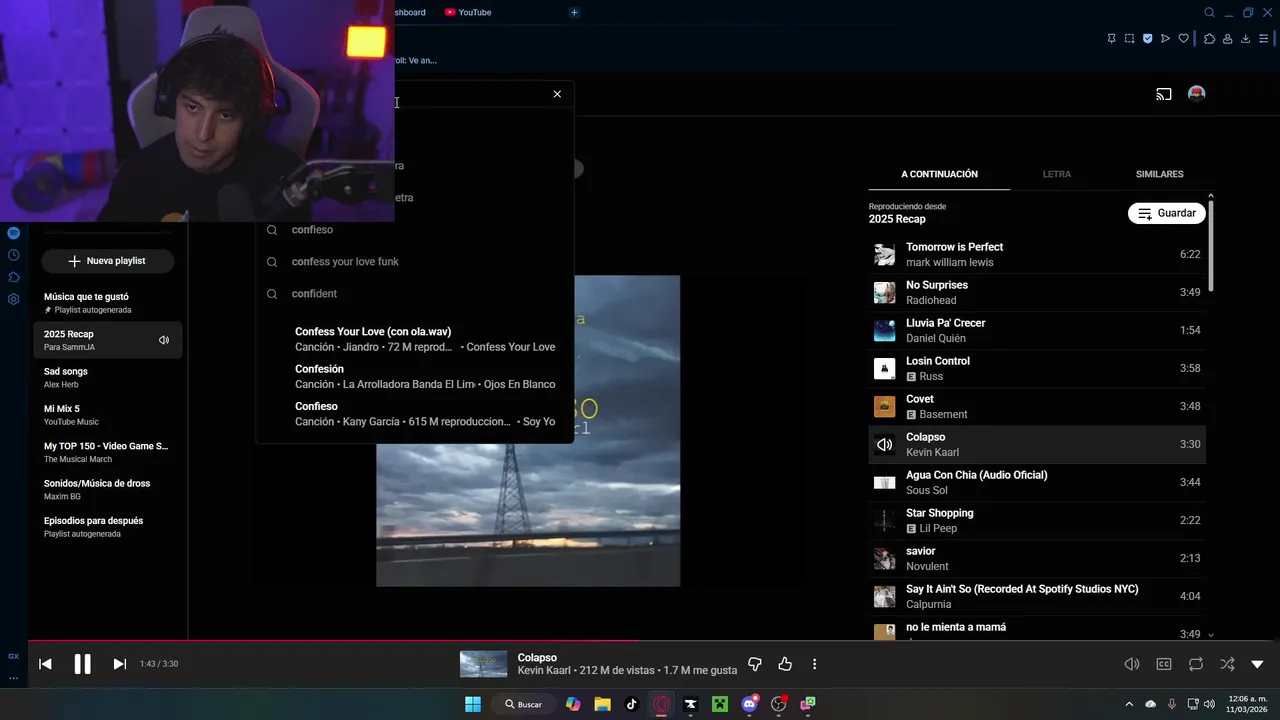Open song result Confieso by Kany García
The height and width of the screenshot is (720, 1280).
click(x=414, y=414)
